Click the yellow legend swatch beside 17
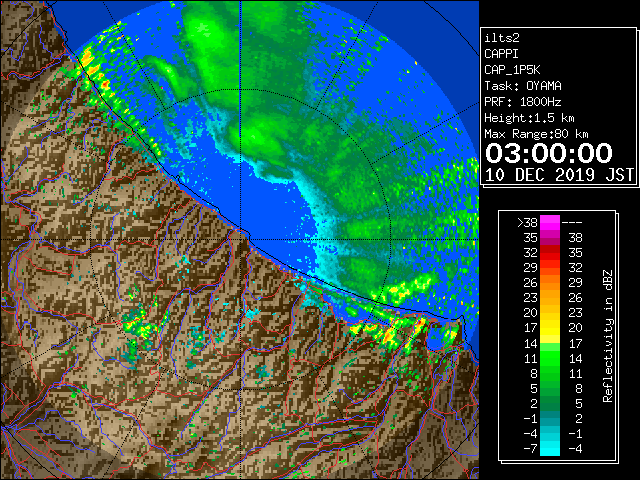Viewport: 640px width, 480px height. point(550,328)
